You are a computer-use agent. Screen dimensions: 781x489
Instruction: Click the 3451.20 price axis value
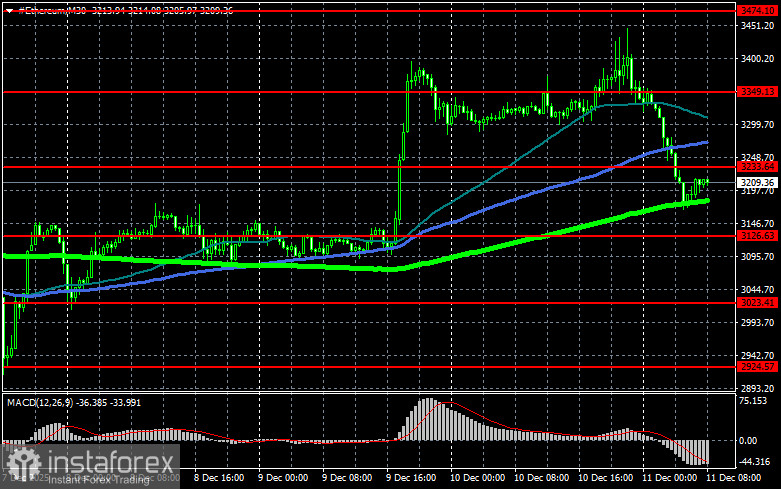click(x=757, y=26)
